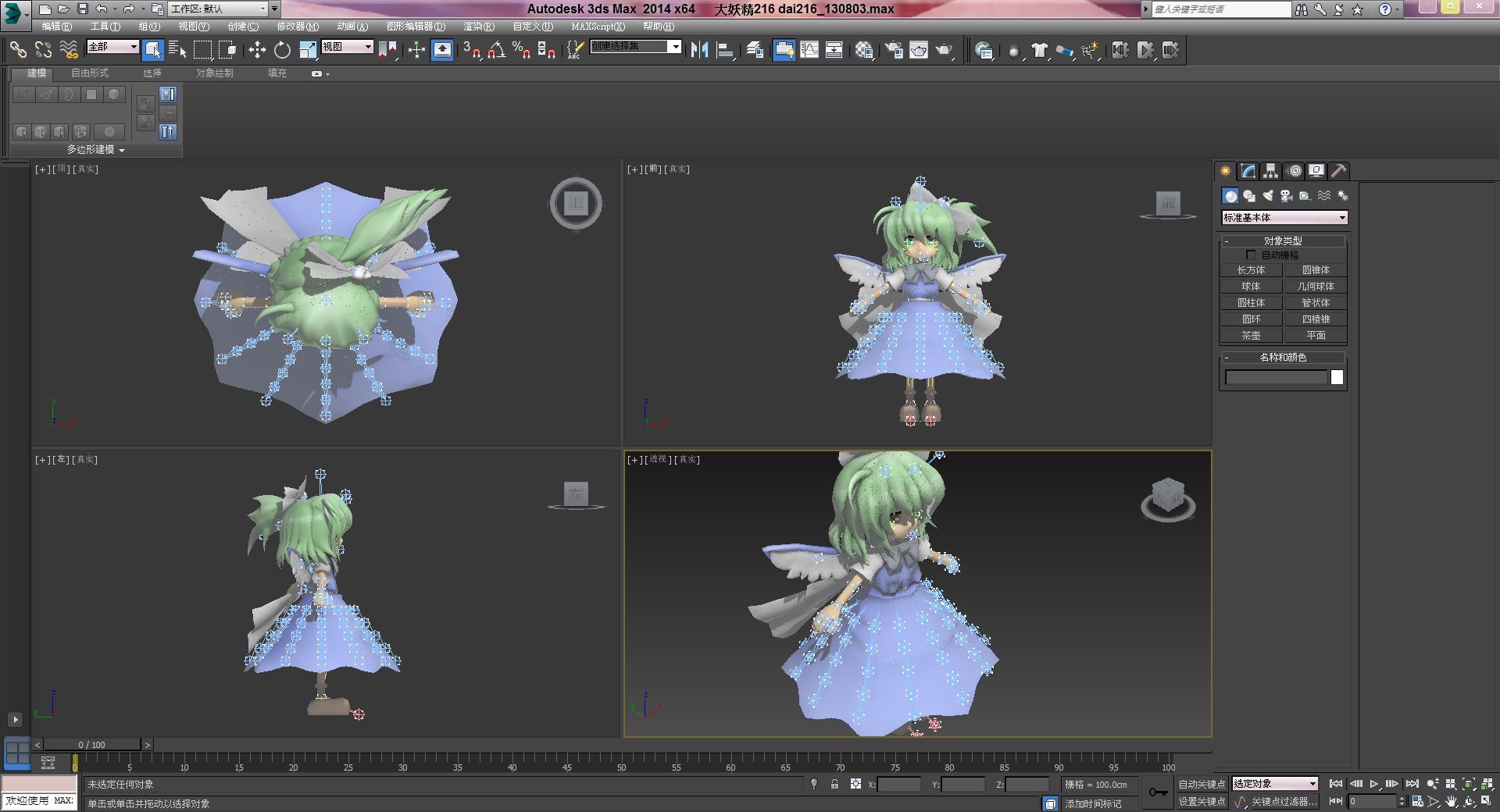Viewport: 1500px width, 812px height.
Task: Open the 渲染(R) menu
Action: coord(479,27)
